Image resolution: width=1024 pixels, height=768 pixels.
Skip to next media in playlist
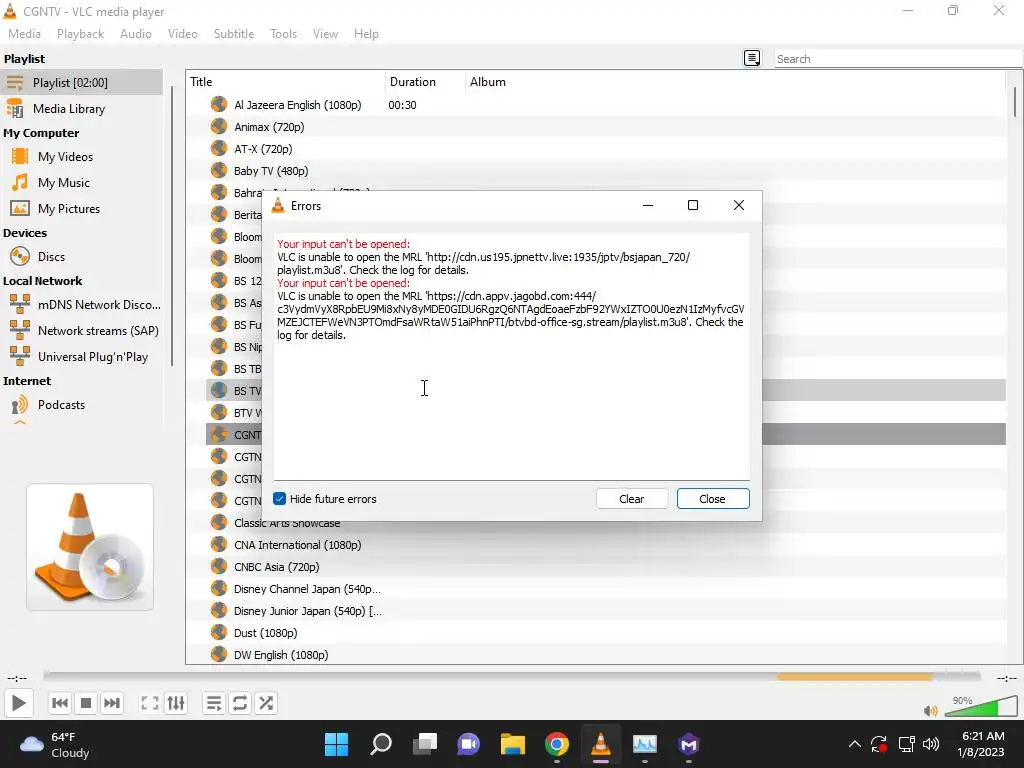pyautogui.click(x=112, y=703)
